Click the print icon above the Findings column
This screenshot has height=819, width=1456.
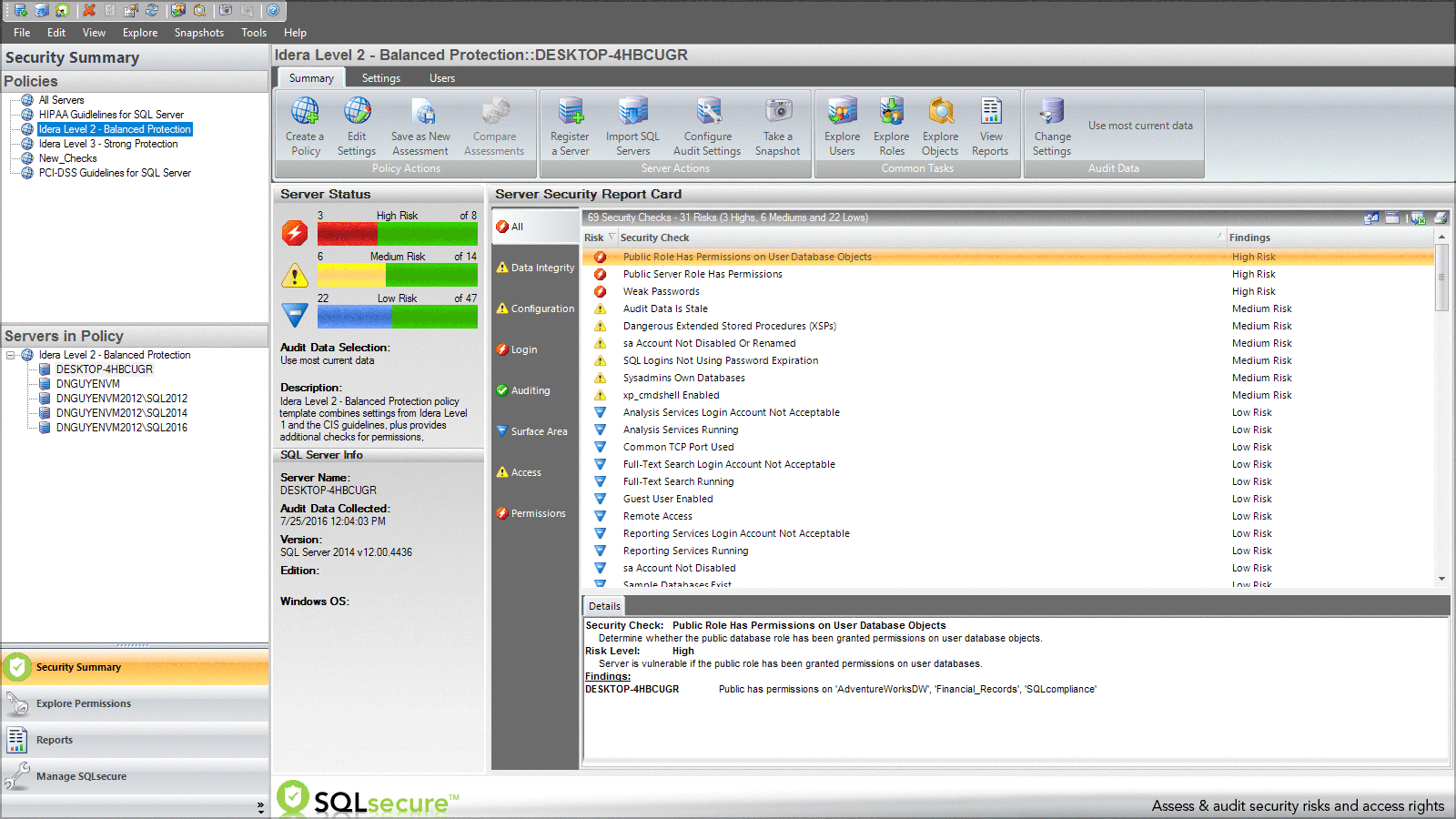click(1441, 217)
